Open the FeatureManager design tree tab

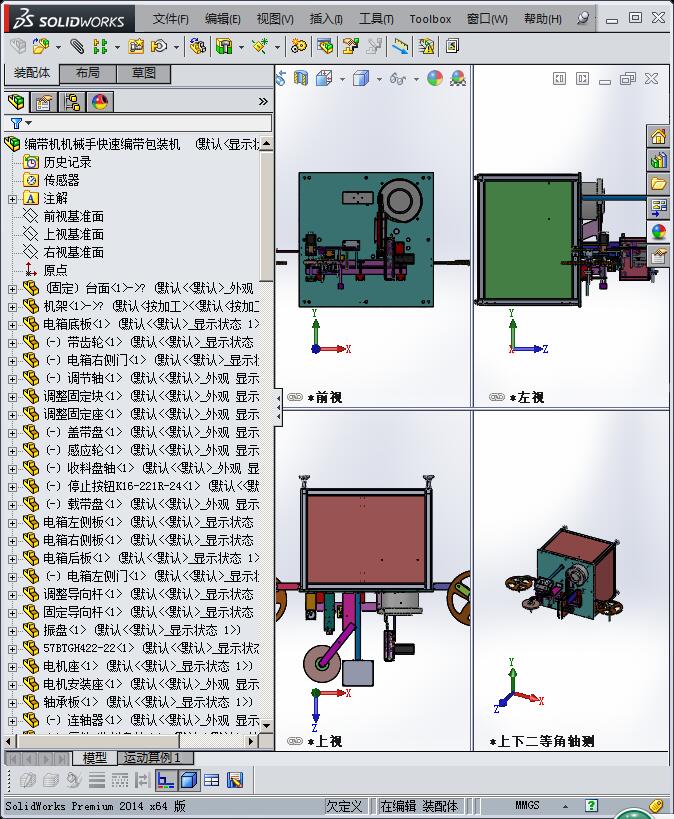[x=16, y=102]
